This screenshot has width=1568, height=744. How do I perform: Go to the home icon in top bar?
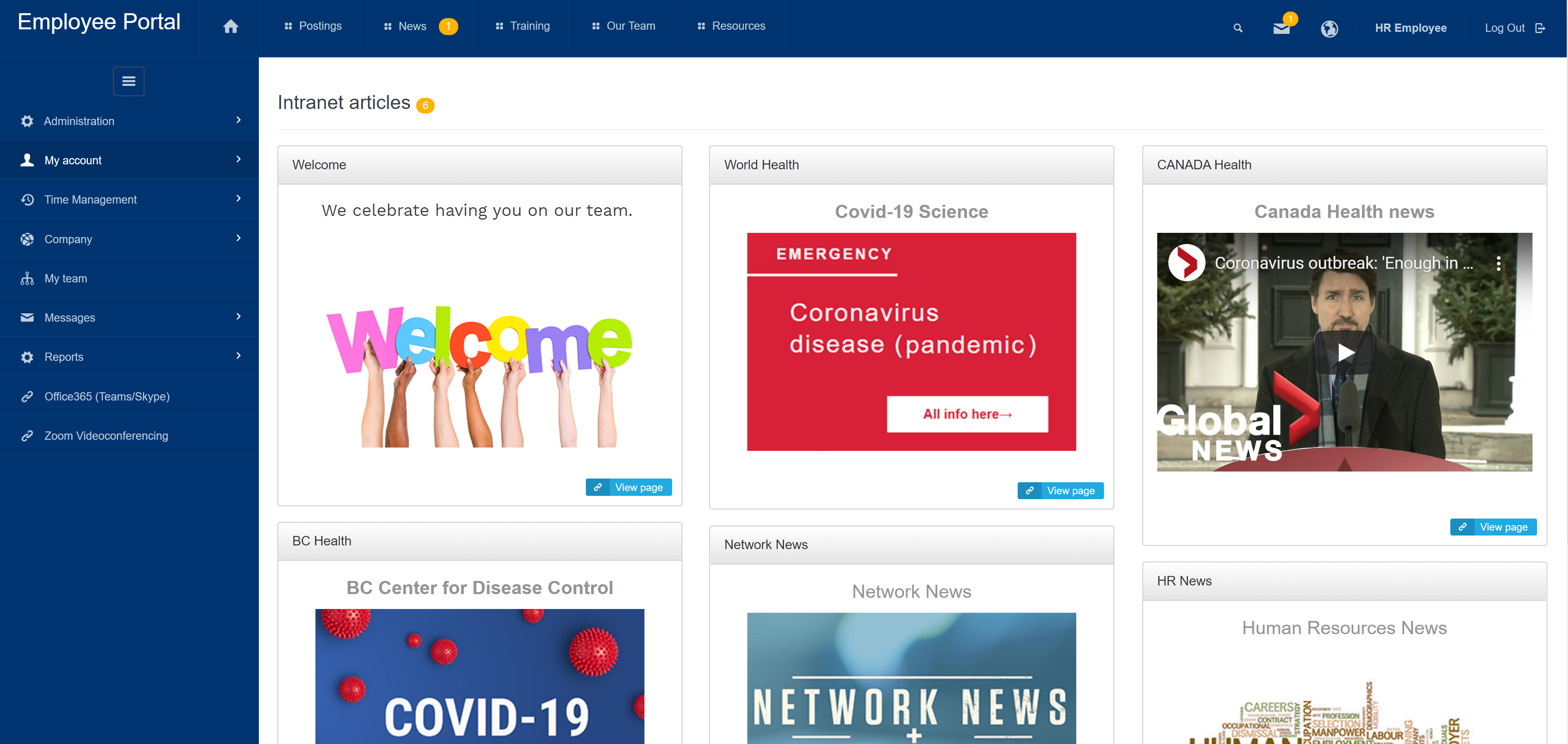[x=230, y=27]
